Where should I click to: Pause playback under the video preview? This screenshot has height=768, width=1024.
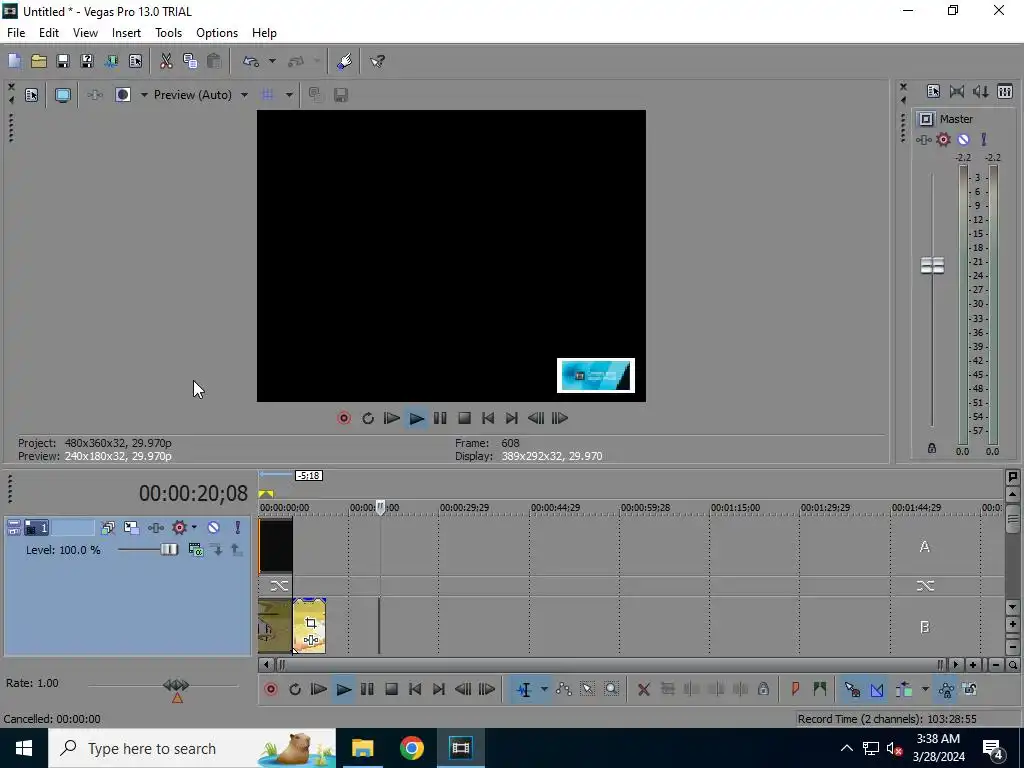click(440, 418)
